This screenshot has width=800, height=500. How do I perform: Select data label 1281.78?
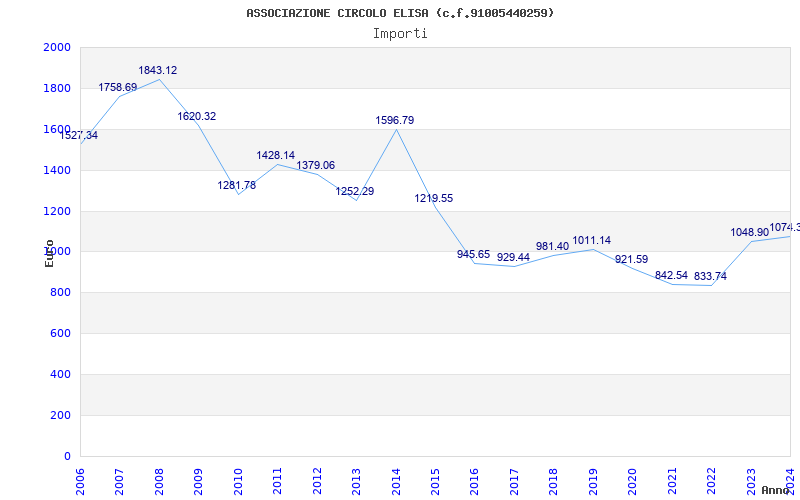pyautogui.click(x=237, y=185)
